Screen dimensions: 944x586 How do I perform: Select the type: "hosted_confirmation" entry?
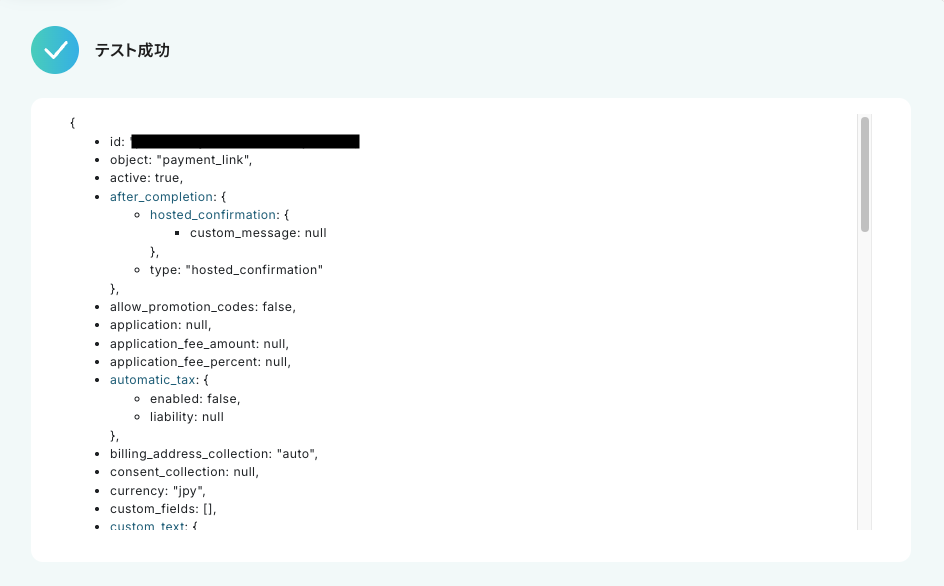point(236,270)
